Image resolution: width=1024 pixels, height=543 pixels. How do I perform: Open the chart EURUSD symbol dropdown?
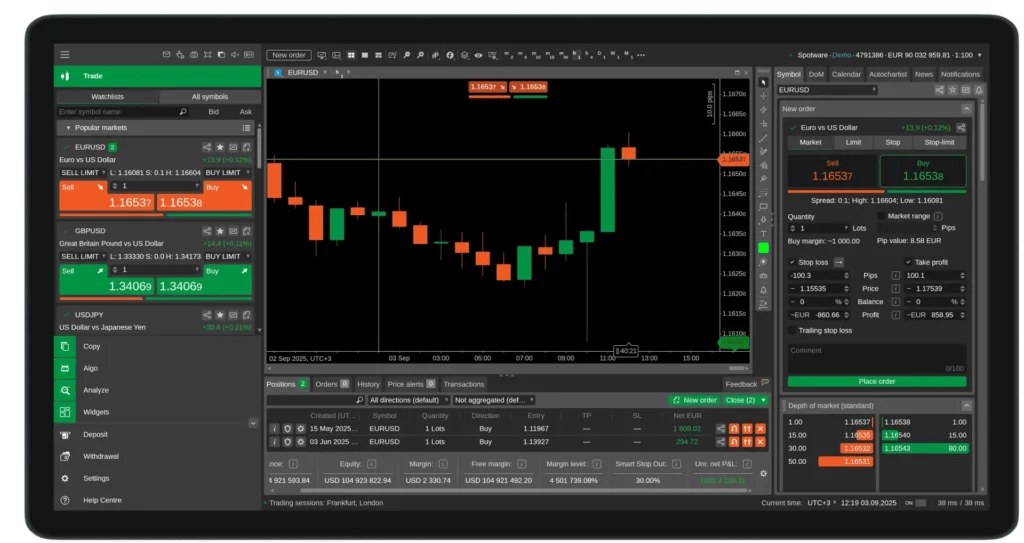click(307, 73)
